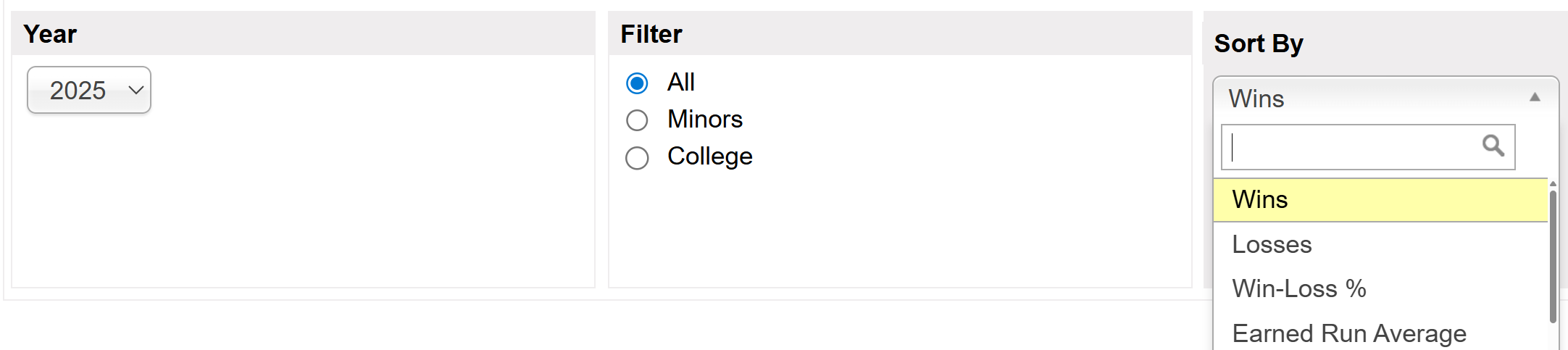This screenshot has height=350, width=1568.
Task: Click the All label text
Action: [680, 82]
